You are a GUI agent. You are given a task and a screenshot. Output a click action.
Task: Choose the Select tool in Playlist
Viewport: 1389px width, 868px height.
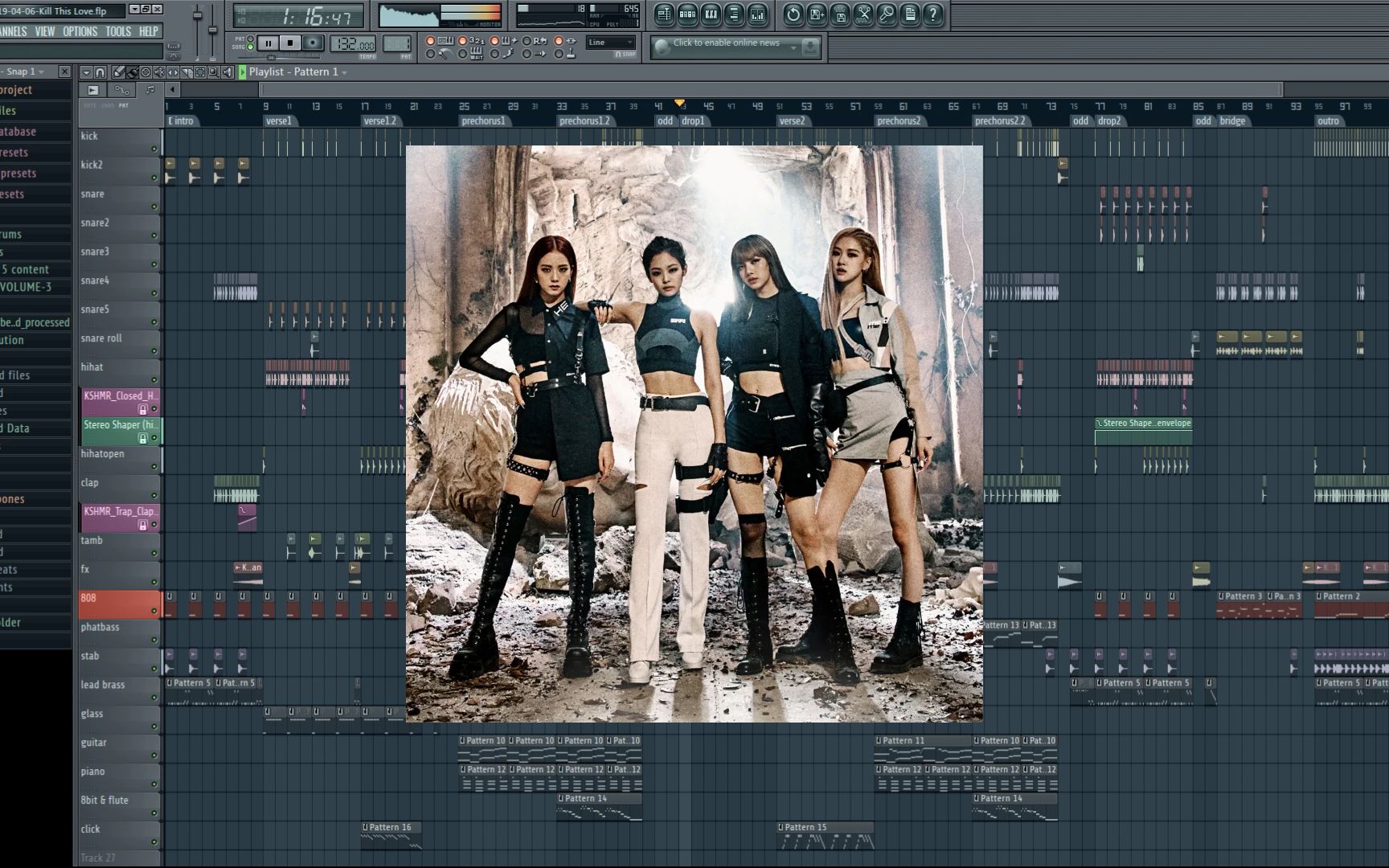pos(200,72)
